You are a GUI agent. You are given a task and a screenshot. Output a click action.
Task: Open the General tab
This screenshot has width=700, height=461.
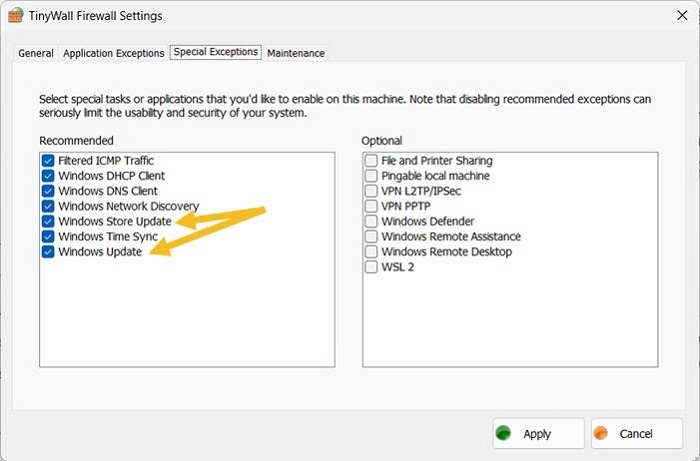pos(36,53)
